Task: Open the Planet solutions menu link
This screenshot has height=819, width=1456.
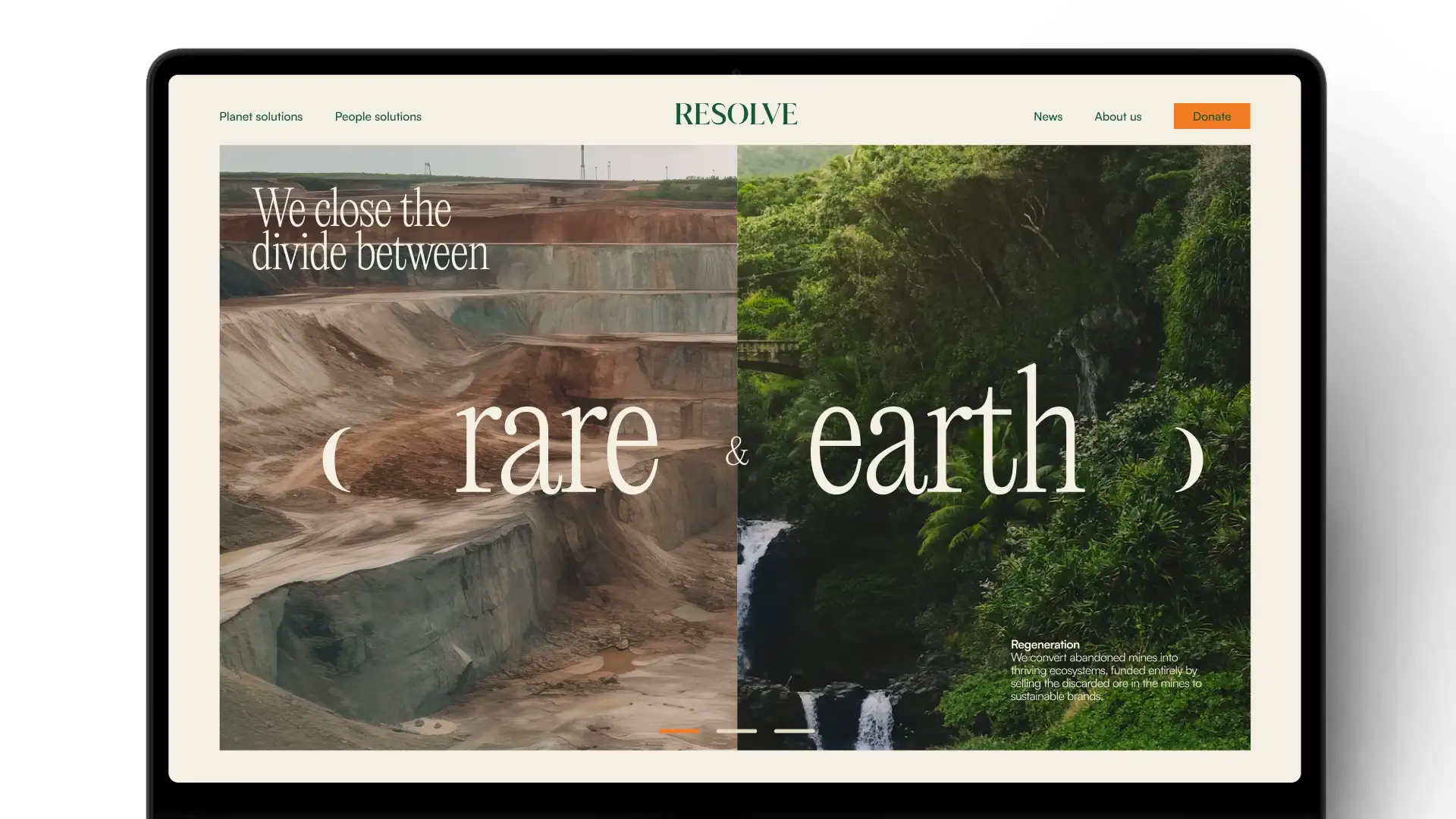Action: pyautogui.click(x=261, y=116)
